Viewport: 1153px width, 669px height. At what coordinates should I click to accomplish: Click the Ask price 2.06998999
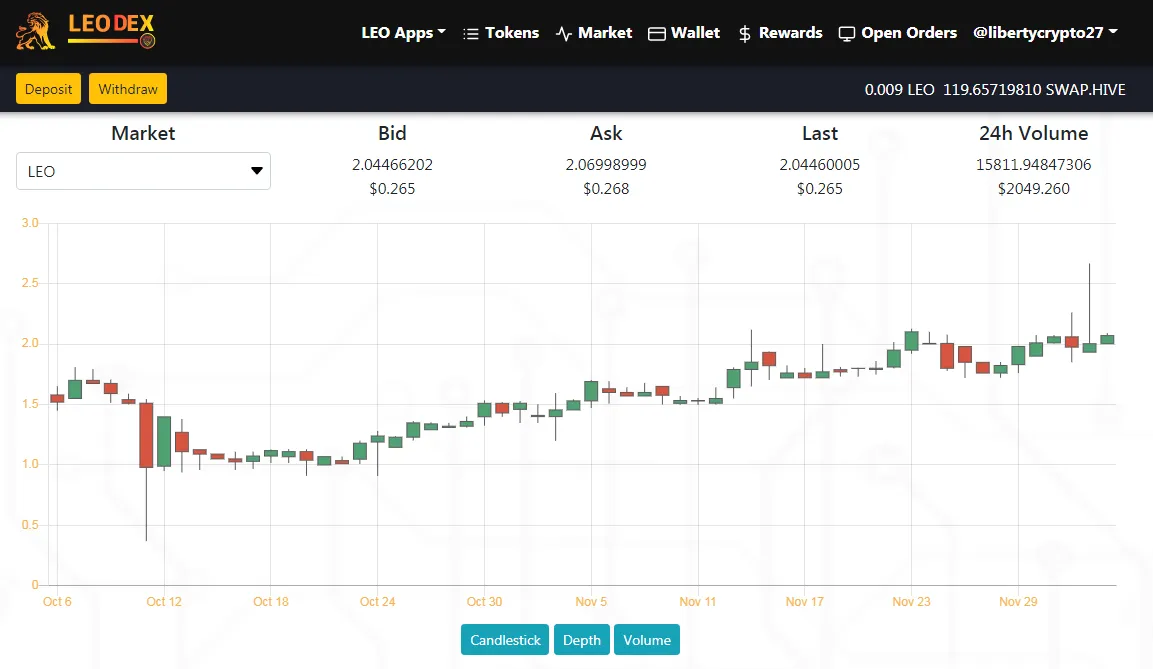pos(606,165)
